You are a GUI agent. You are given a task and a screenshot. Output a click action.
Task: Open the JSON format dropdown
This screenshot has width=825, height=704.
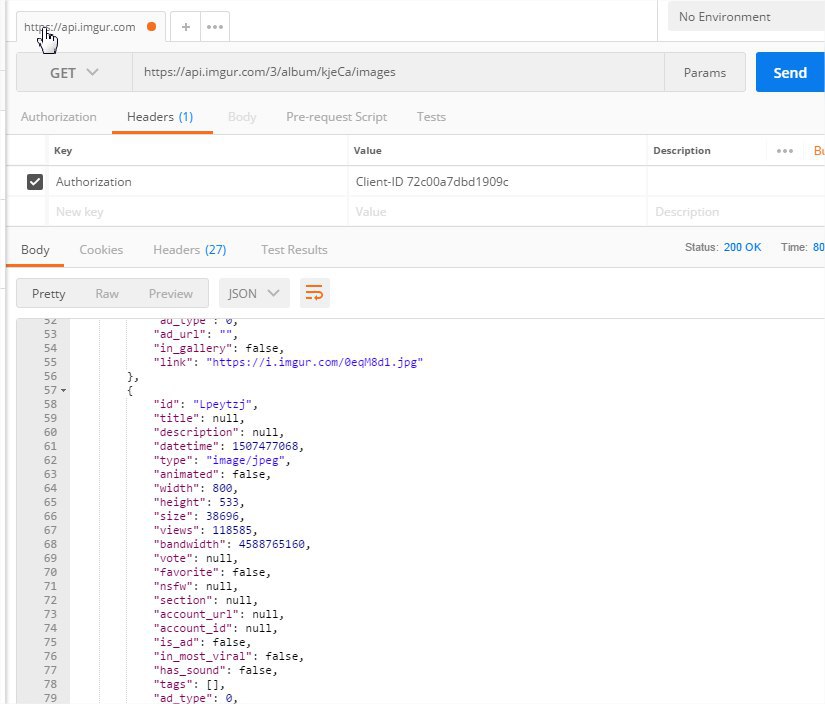click(254, 293)
